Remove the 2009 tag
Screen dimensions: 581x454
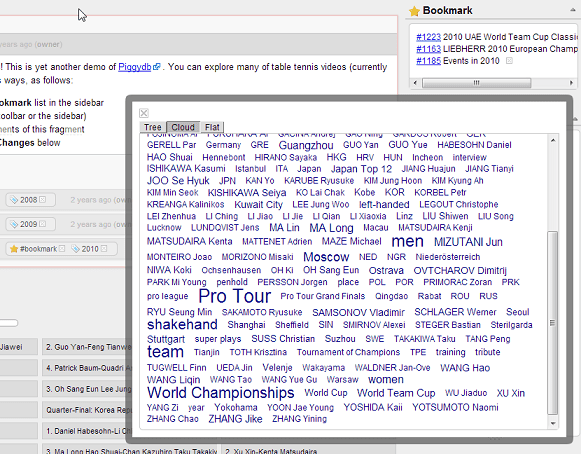click(43, 224)
